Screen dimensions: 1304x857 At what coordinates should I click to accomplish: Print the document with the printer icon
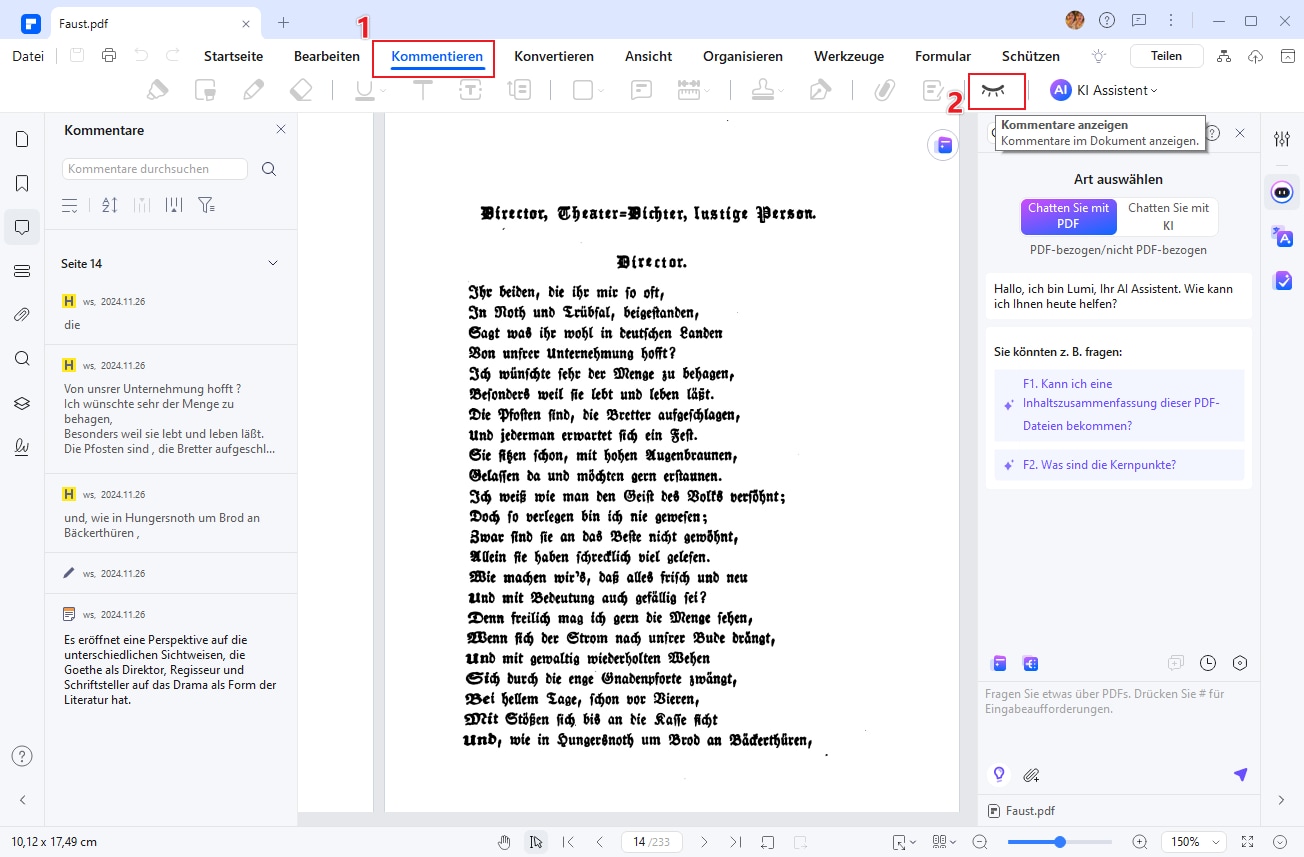pyautogui.click(x=109, y=56)
